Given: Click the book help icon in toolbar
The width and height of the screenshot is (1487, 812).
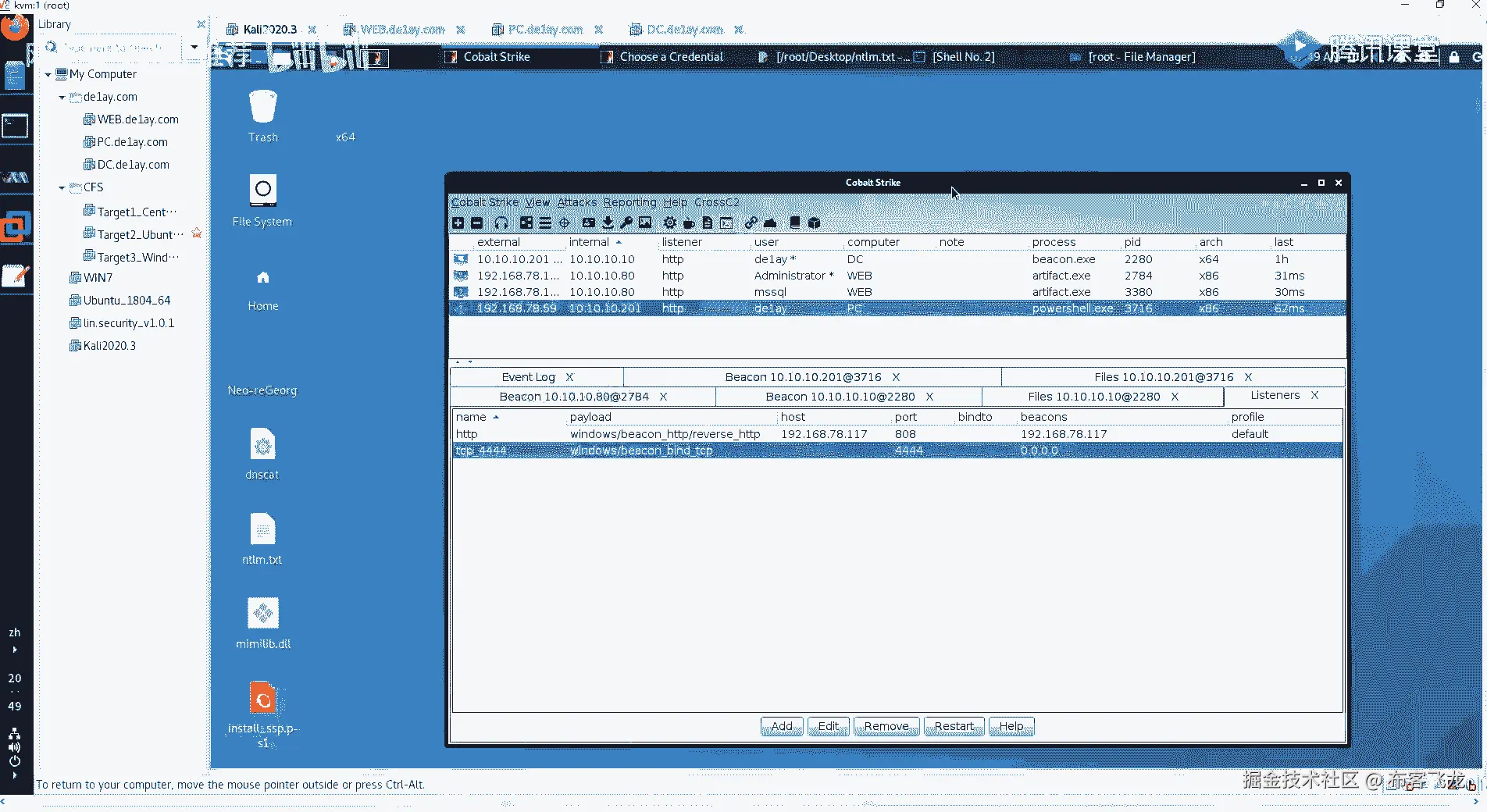Looking at the screenshot, I should tap(795, 223).
